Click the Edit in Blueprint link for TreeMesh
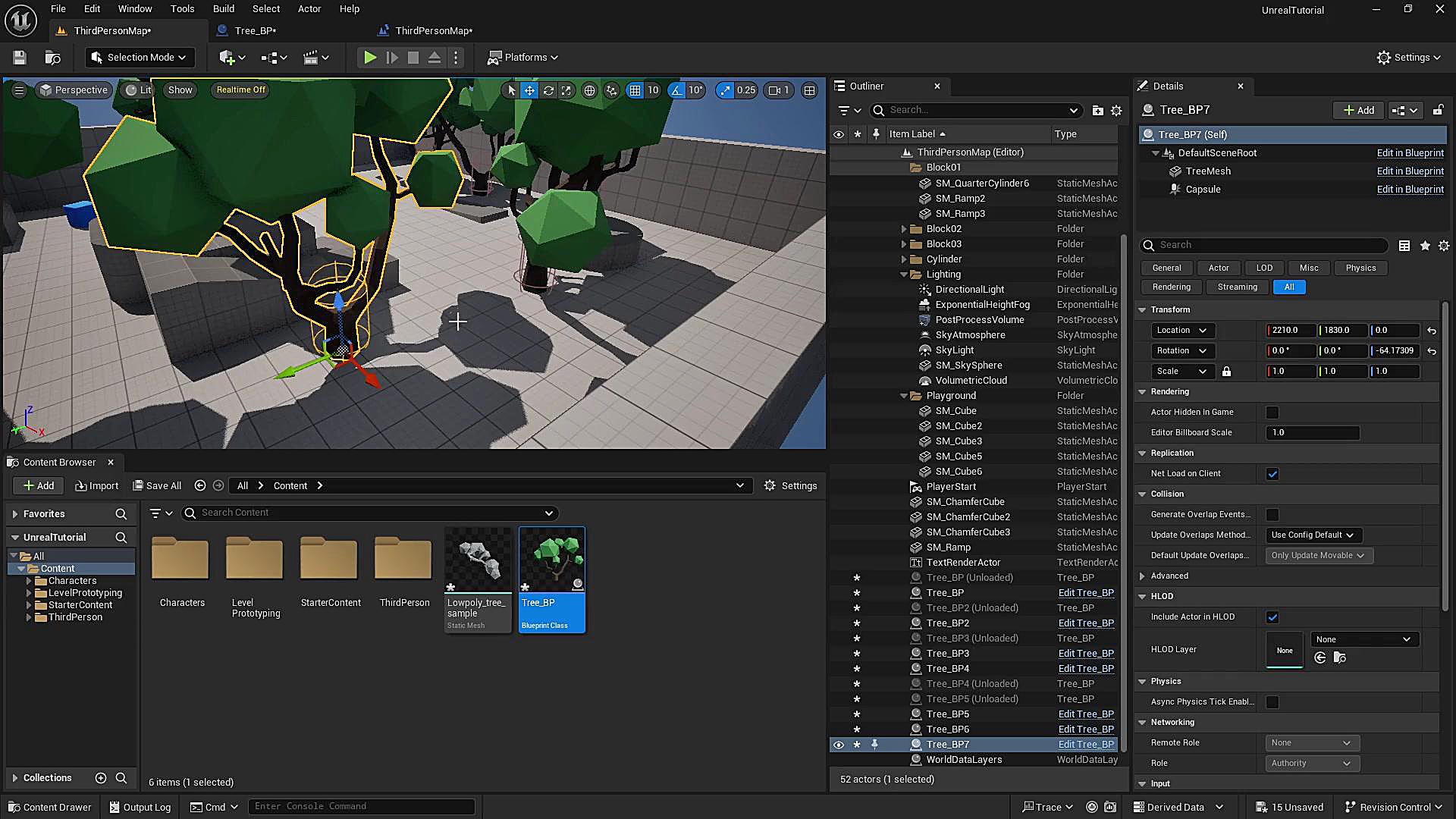Viewport: 1456px width, 819px height. pos(1410,171)
